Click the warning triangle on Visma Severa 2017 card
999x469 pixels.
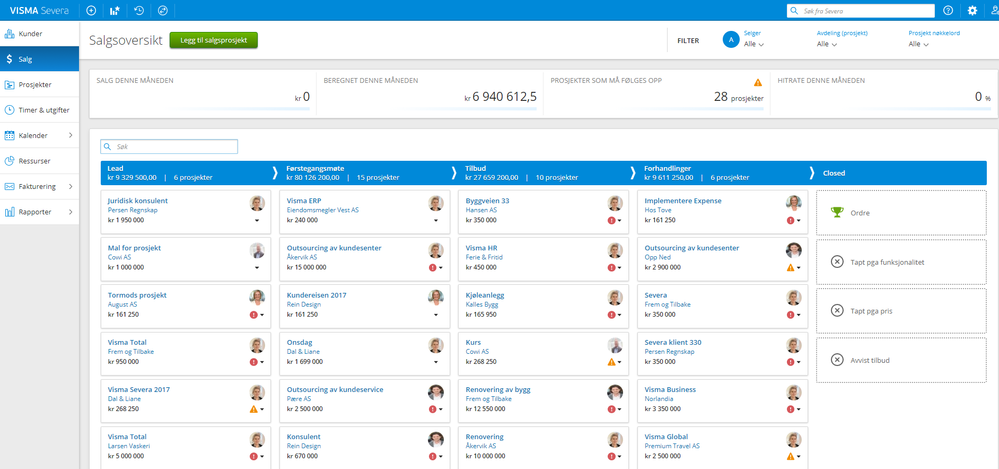click(254, 409)
